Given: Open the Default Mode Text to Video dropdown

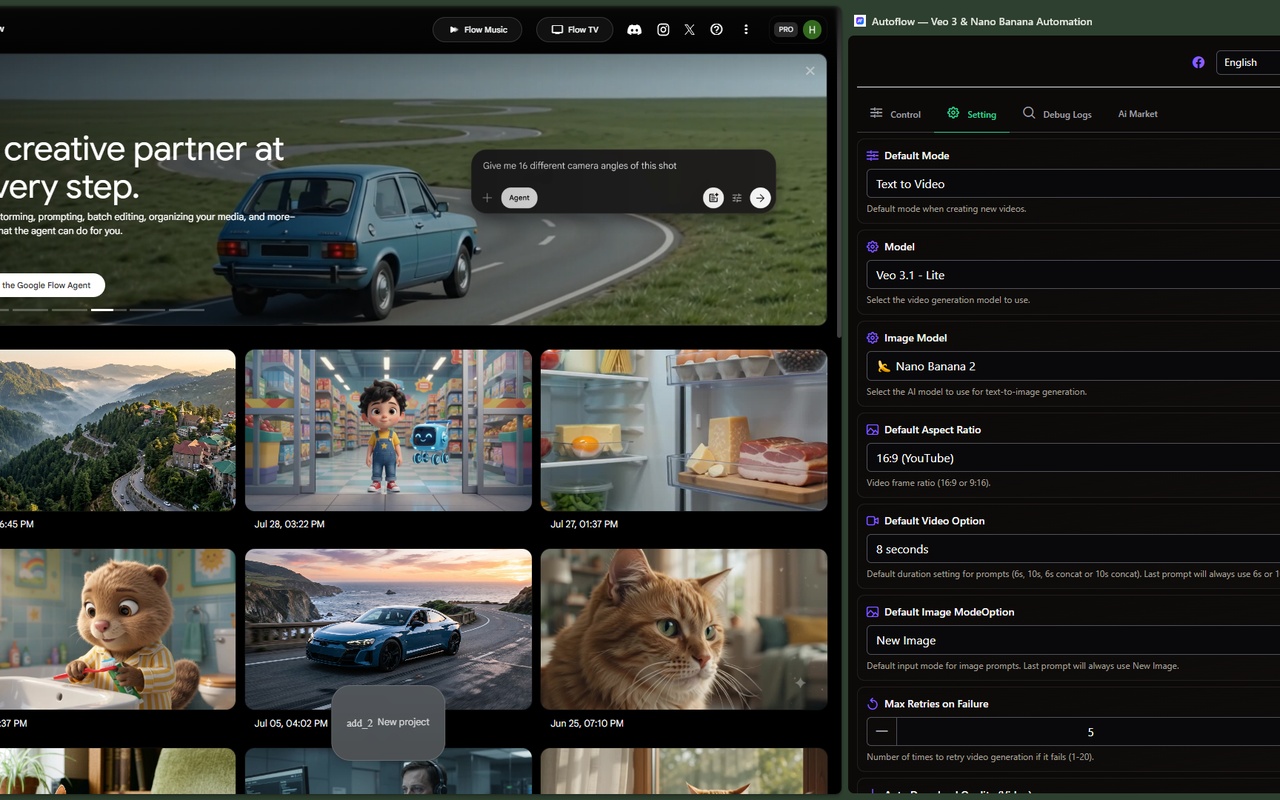Looking at the screenshot, I should click(x=1073, y=184).
